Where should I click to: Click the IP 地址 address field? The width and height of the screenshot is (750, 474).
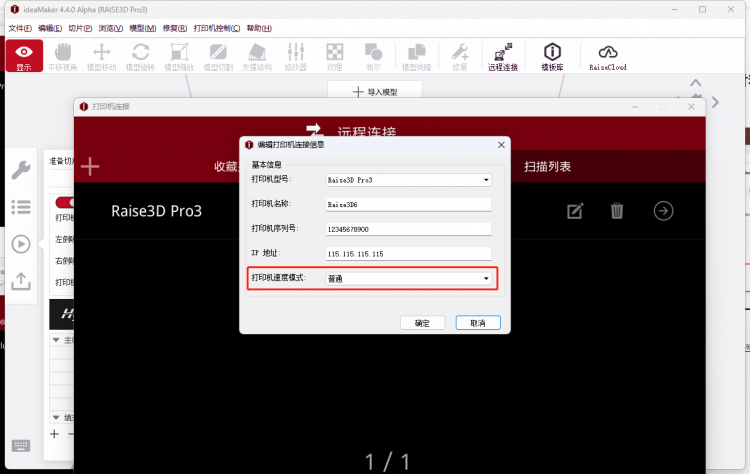pyautogui.click(x=408, y=254)
